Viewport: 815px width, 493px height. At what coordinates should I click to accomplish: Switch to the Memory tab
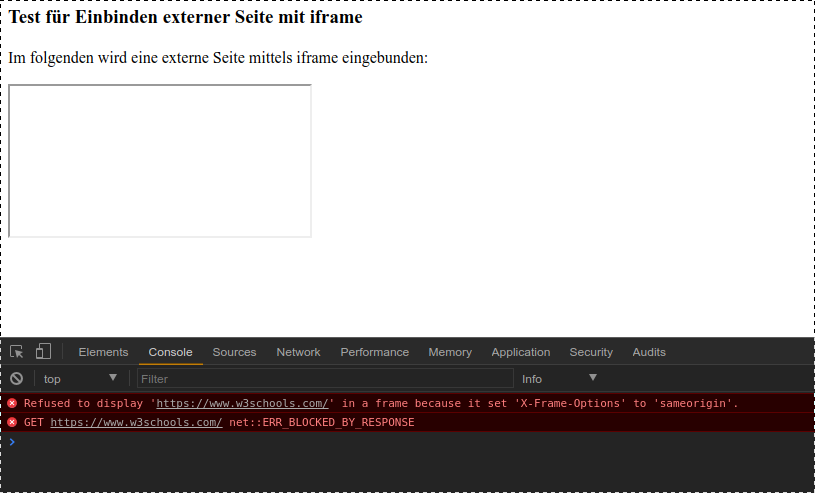(450, 352)
